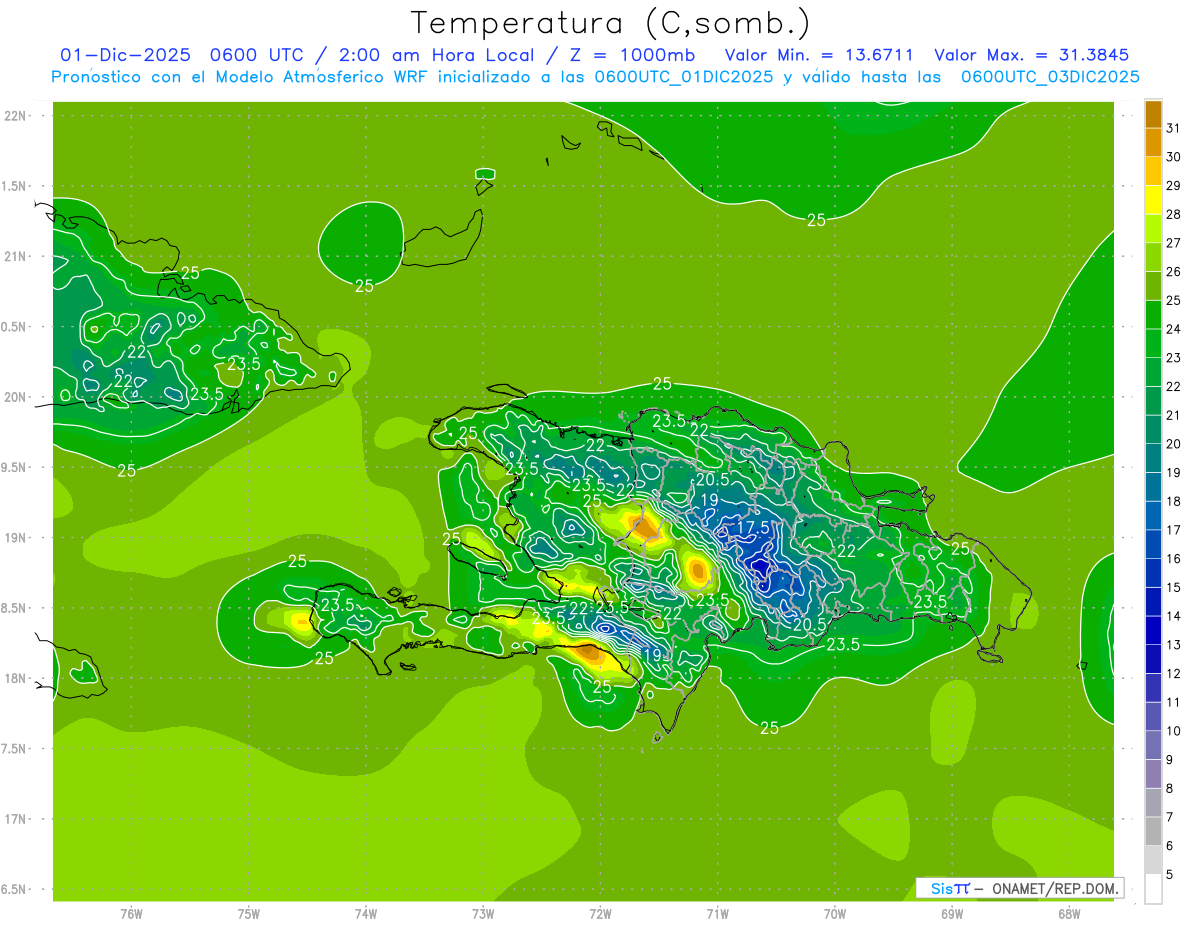
Task: Click the "0600UTC_03DIC2025" valid-until timestamp
Action: pos(1050,77)
